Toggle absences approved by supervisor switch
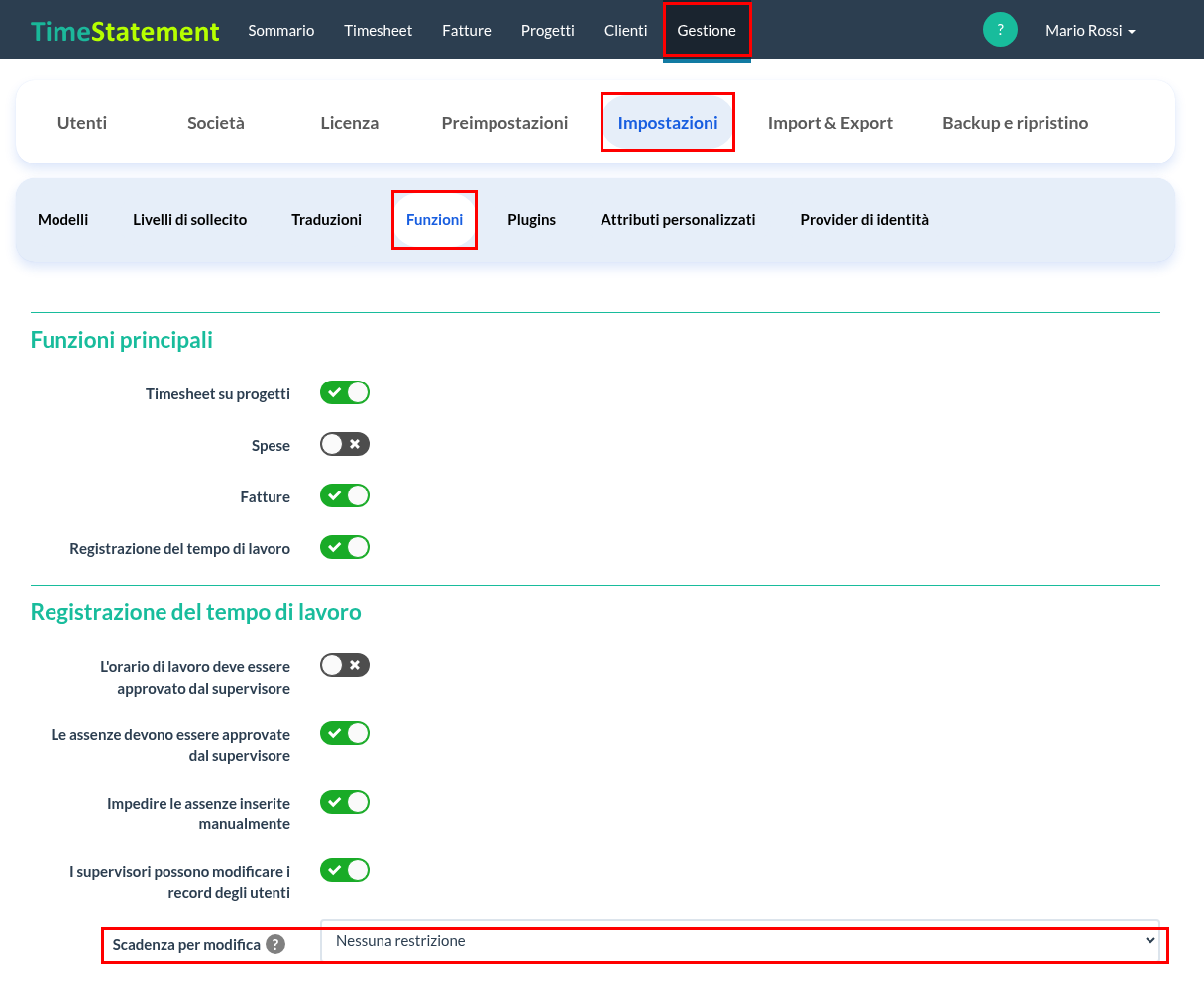Screen dimensions: 1204x981 345,733
